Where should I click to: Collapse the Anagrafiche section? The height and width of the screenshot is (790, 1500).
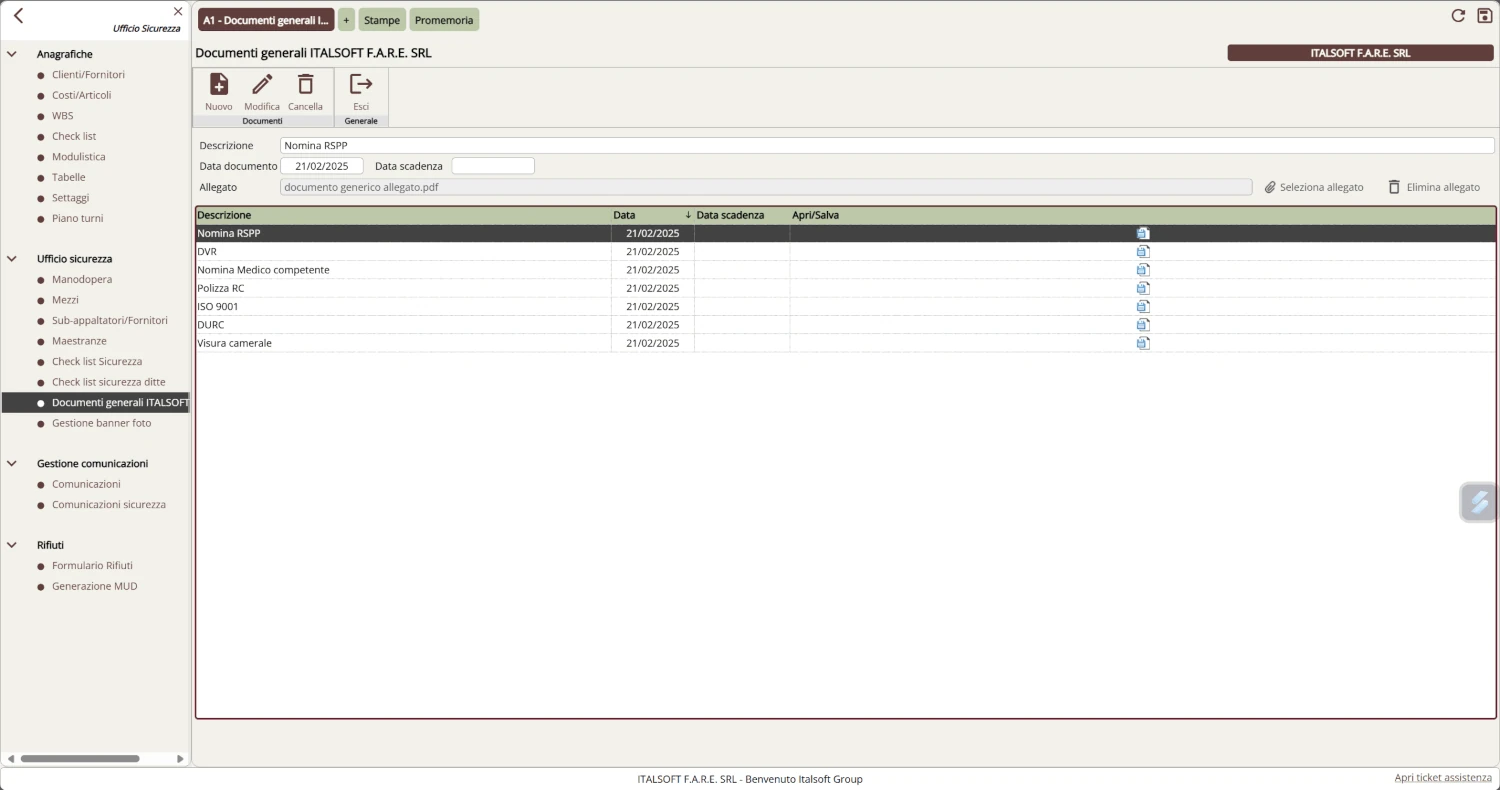coord(12,54)
